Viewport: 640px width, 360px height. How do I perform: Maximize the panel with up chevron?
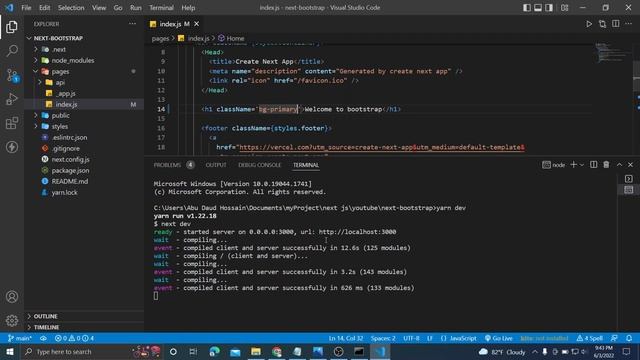pyautogui.click(x=619, y=164)
